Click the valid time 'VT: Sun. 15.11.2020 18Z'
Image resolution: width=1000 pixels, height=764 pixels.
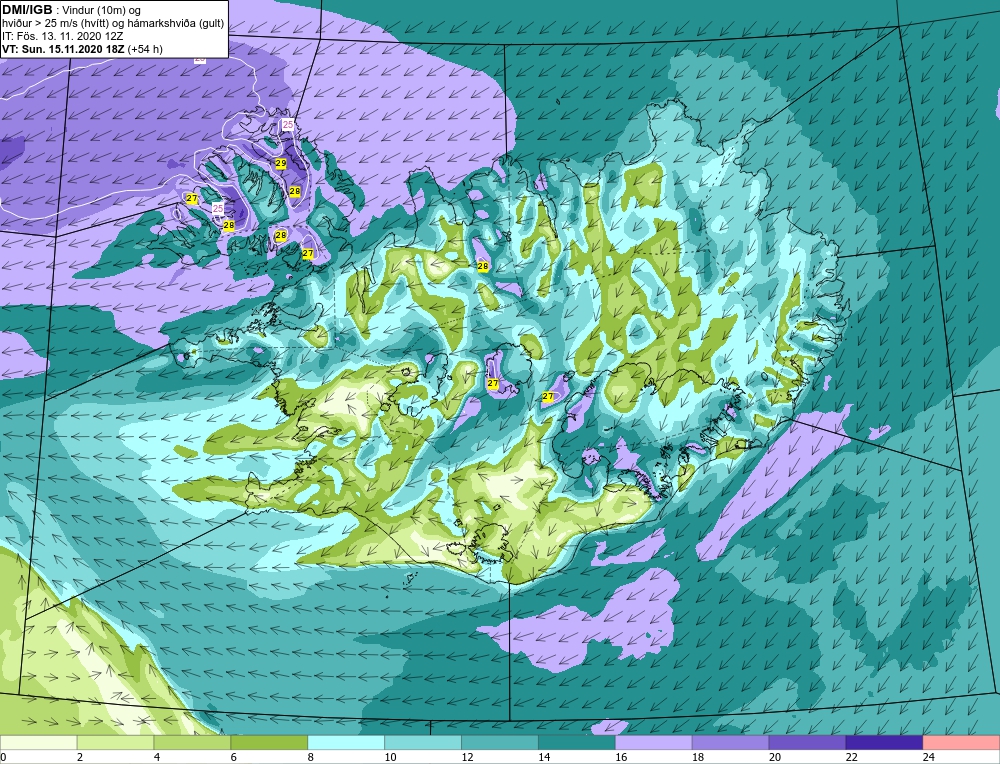click(64, 49)
